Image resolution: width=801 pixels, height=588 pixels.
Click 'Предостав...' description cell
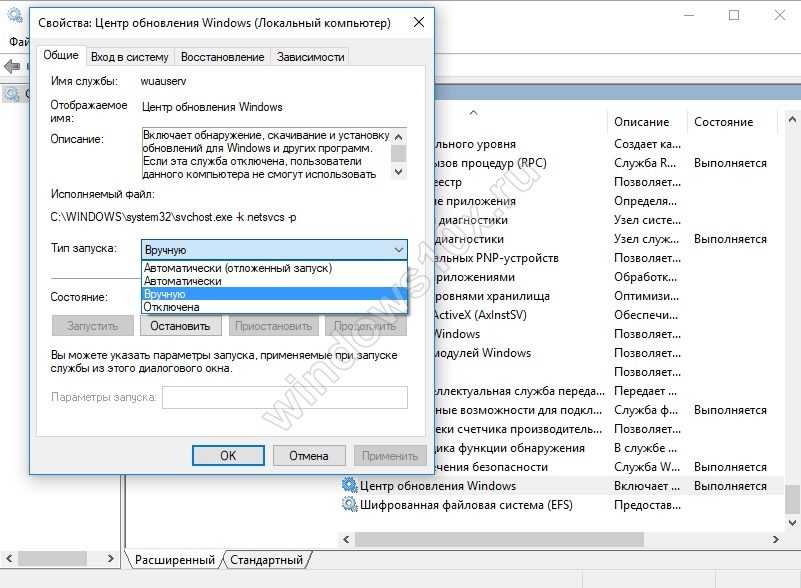point(647,505)
